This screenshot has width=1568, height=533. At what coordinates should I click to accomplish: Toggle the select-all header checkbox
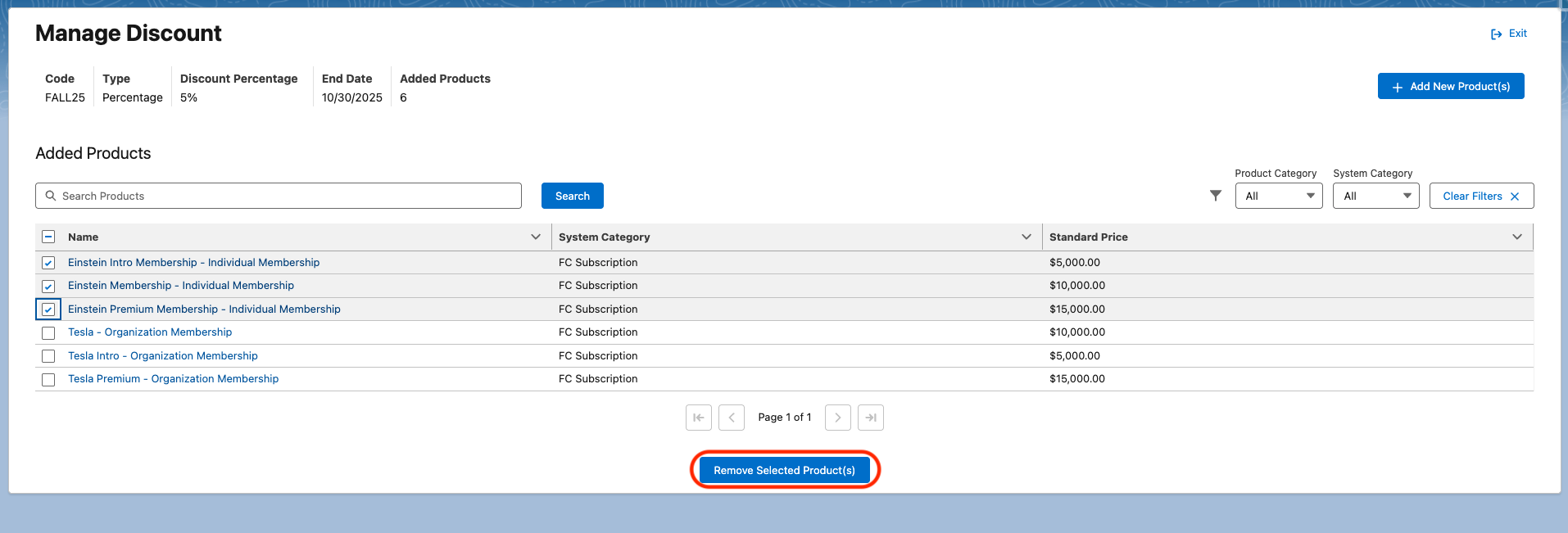pyautogui.click(x=48, y=237)
